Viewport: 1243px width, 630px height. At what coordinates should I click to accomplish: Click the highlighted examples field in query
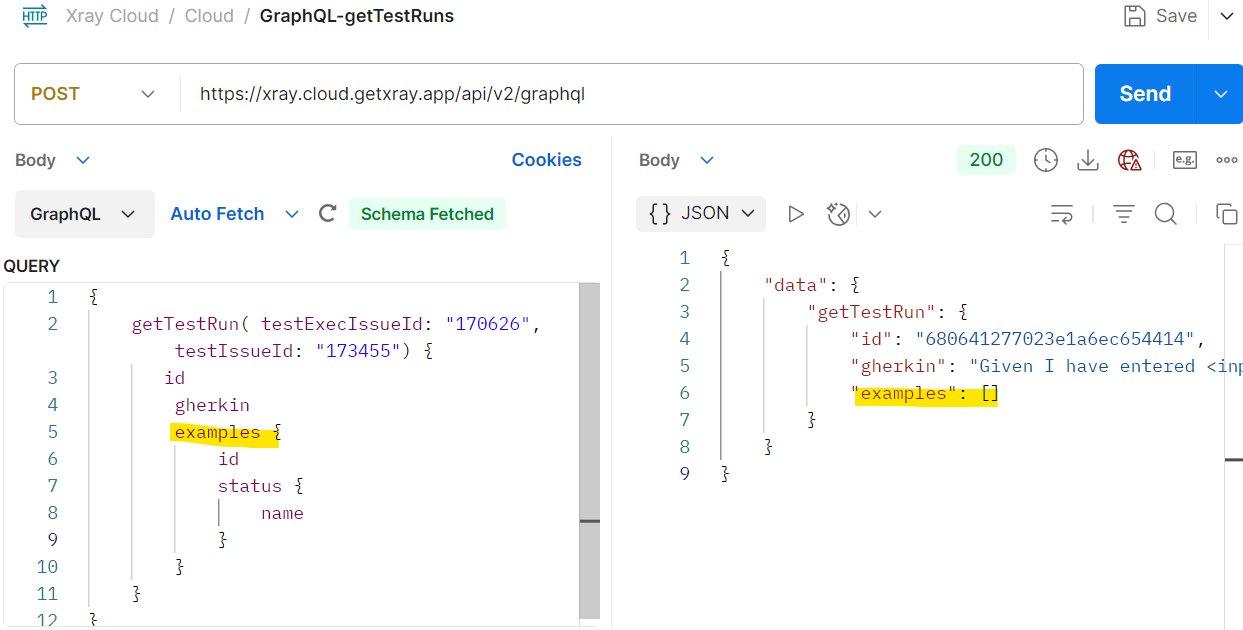pos(217,432)
